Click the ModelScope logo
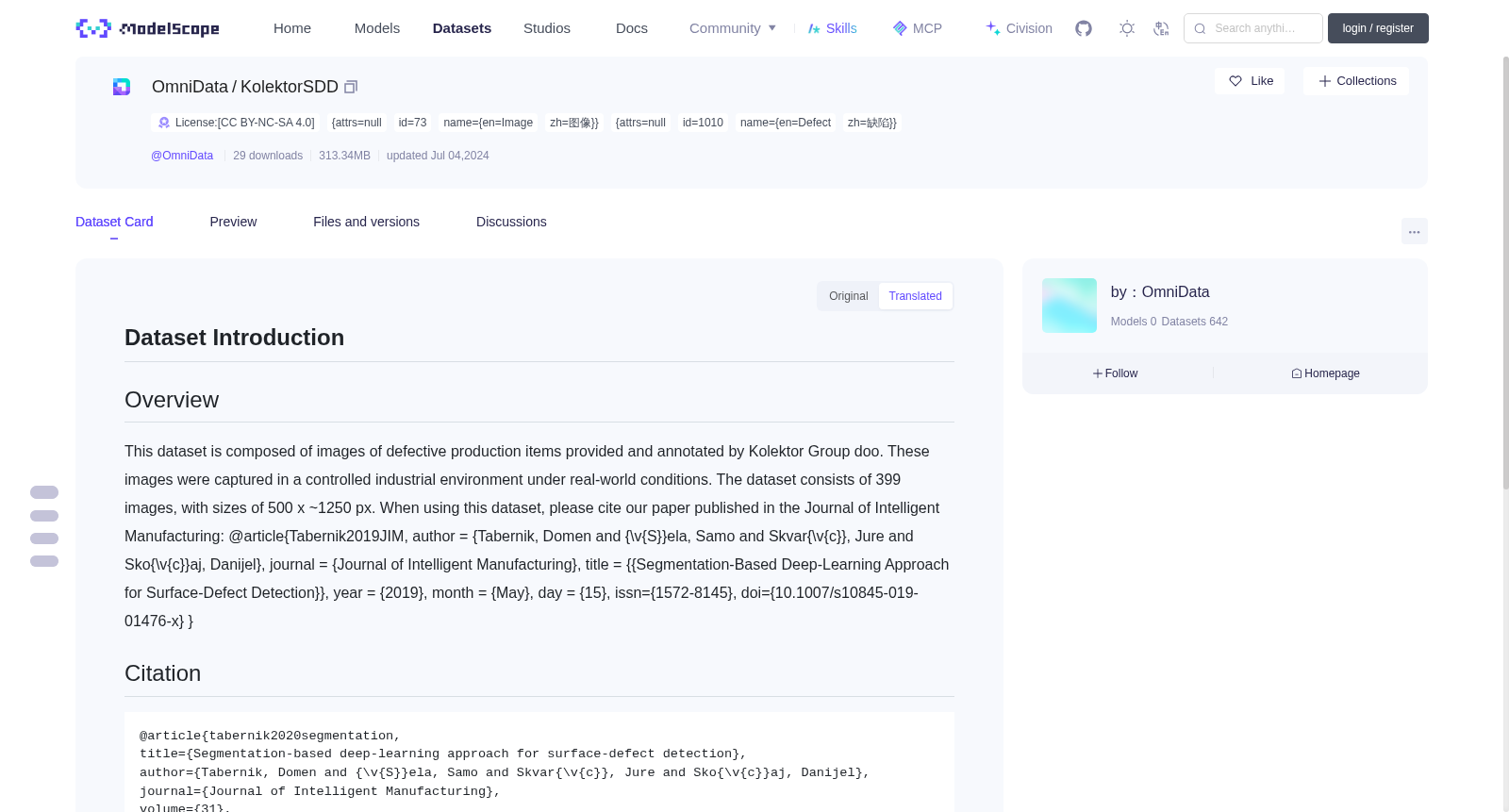The height and width of the screenshot is (812, 1509). click(x=147, y=28)
